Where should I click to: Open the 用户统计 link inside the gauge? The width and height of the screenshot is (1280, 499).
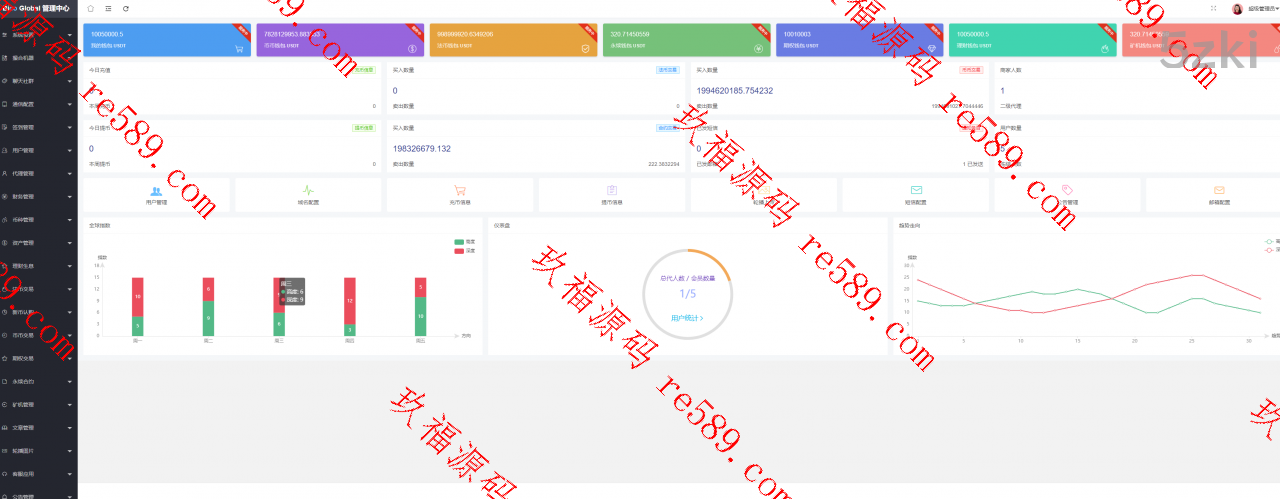[x=687, y=318]
